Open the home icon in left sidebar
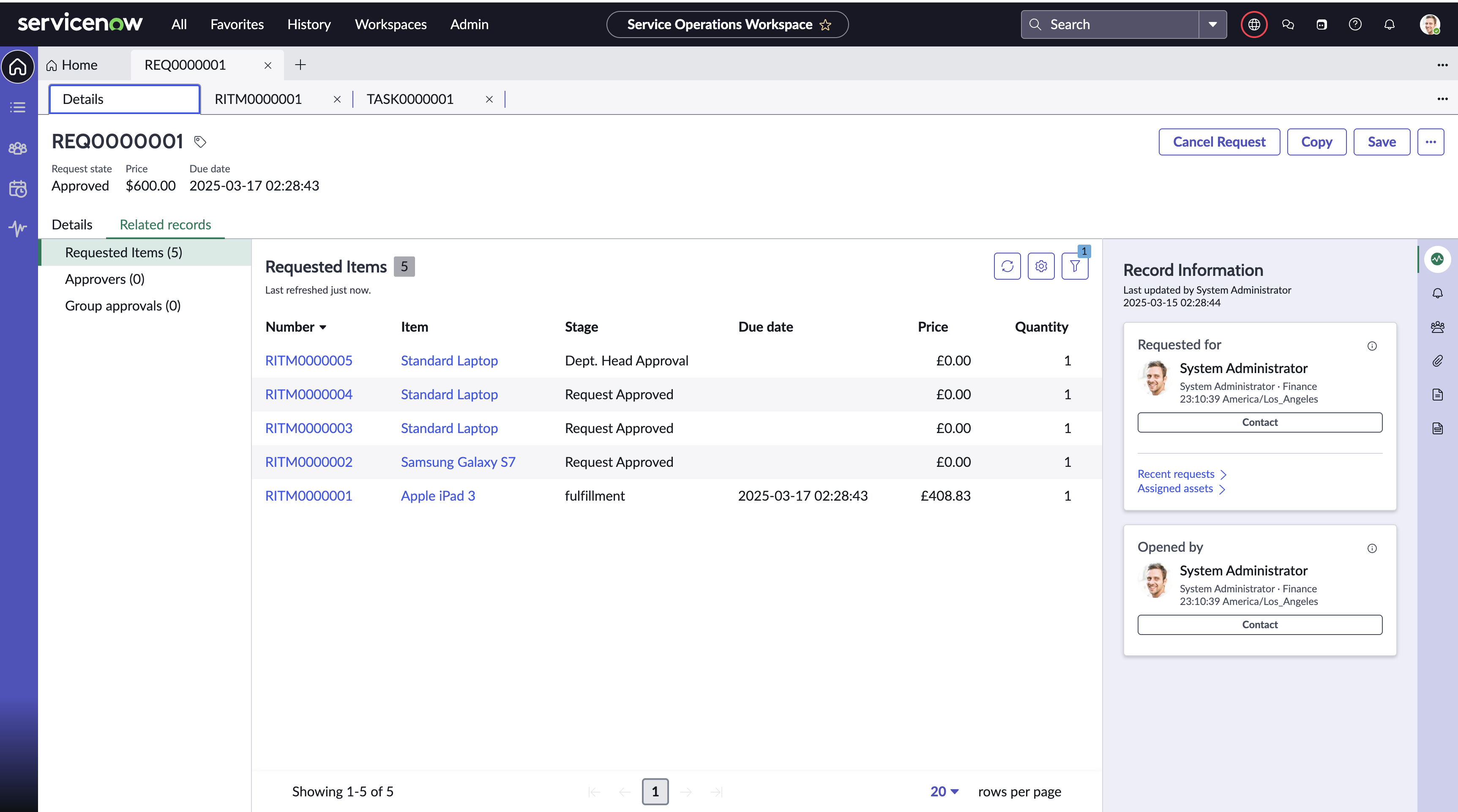Screen dimensions: 1458x812 [x=18, y=66]
